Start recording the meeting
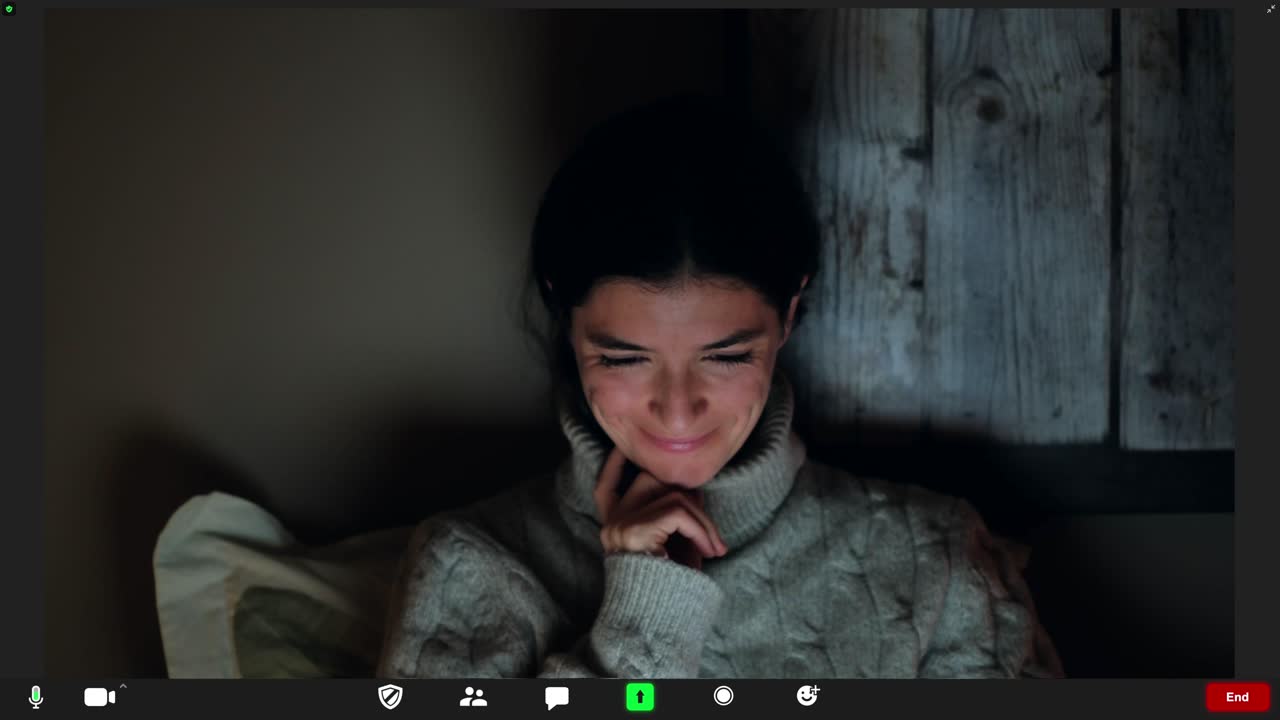This screenshot has width=1280, height=720. (723, 696)
